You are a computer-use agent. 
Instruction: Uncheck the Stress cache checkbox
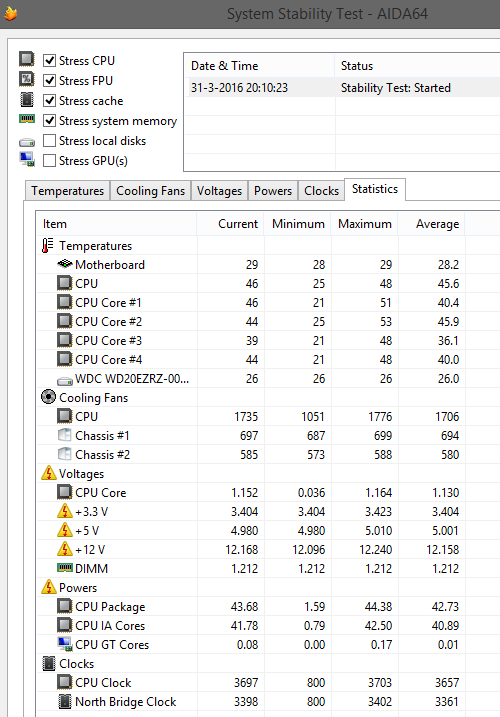(49, 101)
